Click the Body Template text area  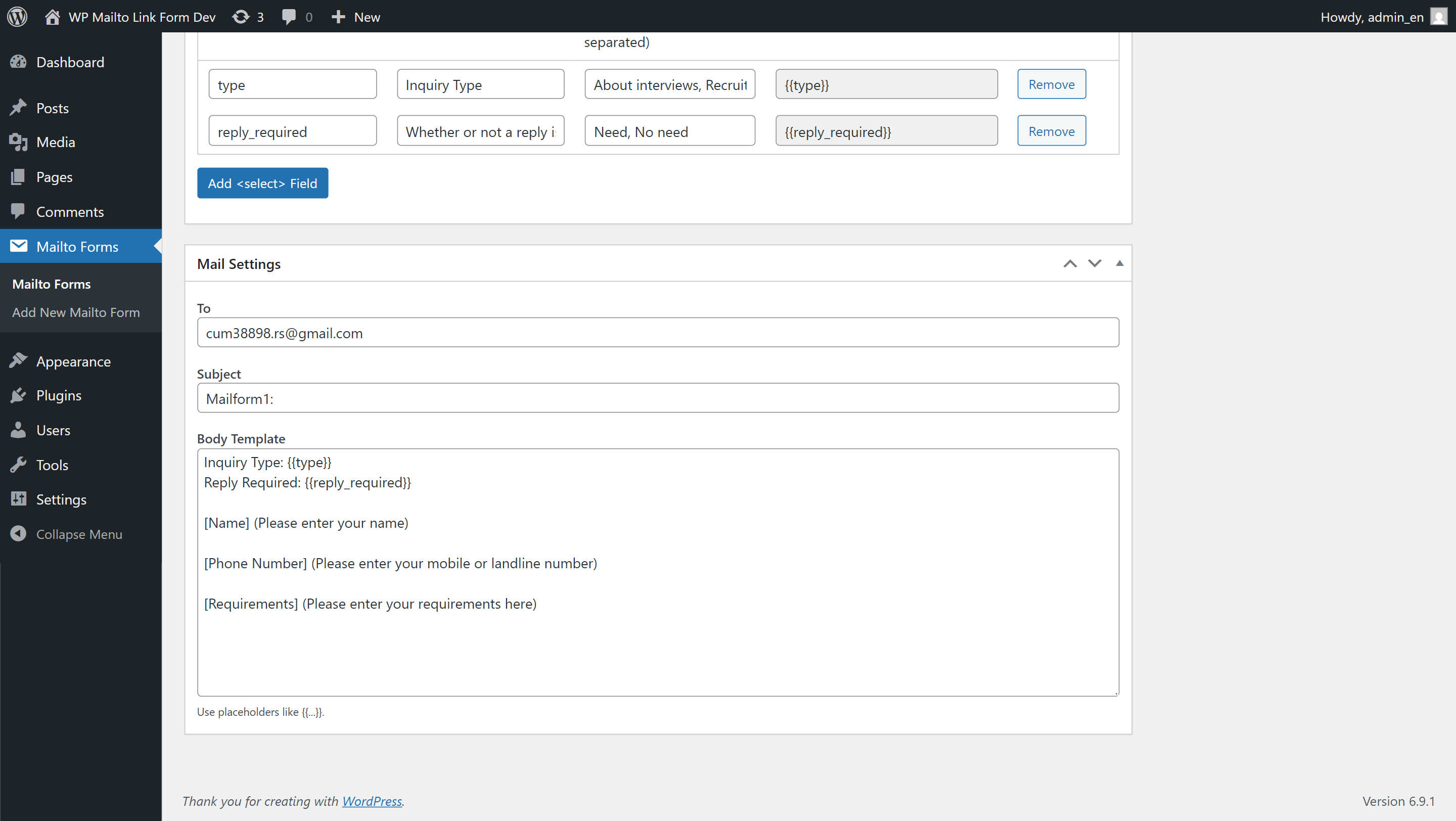pyautogui.click(x=658, y=572)
